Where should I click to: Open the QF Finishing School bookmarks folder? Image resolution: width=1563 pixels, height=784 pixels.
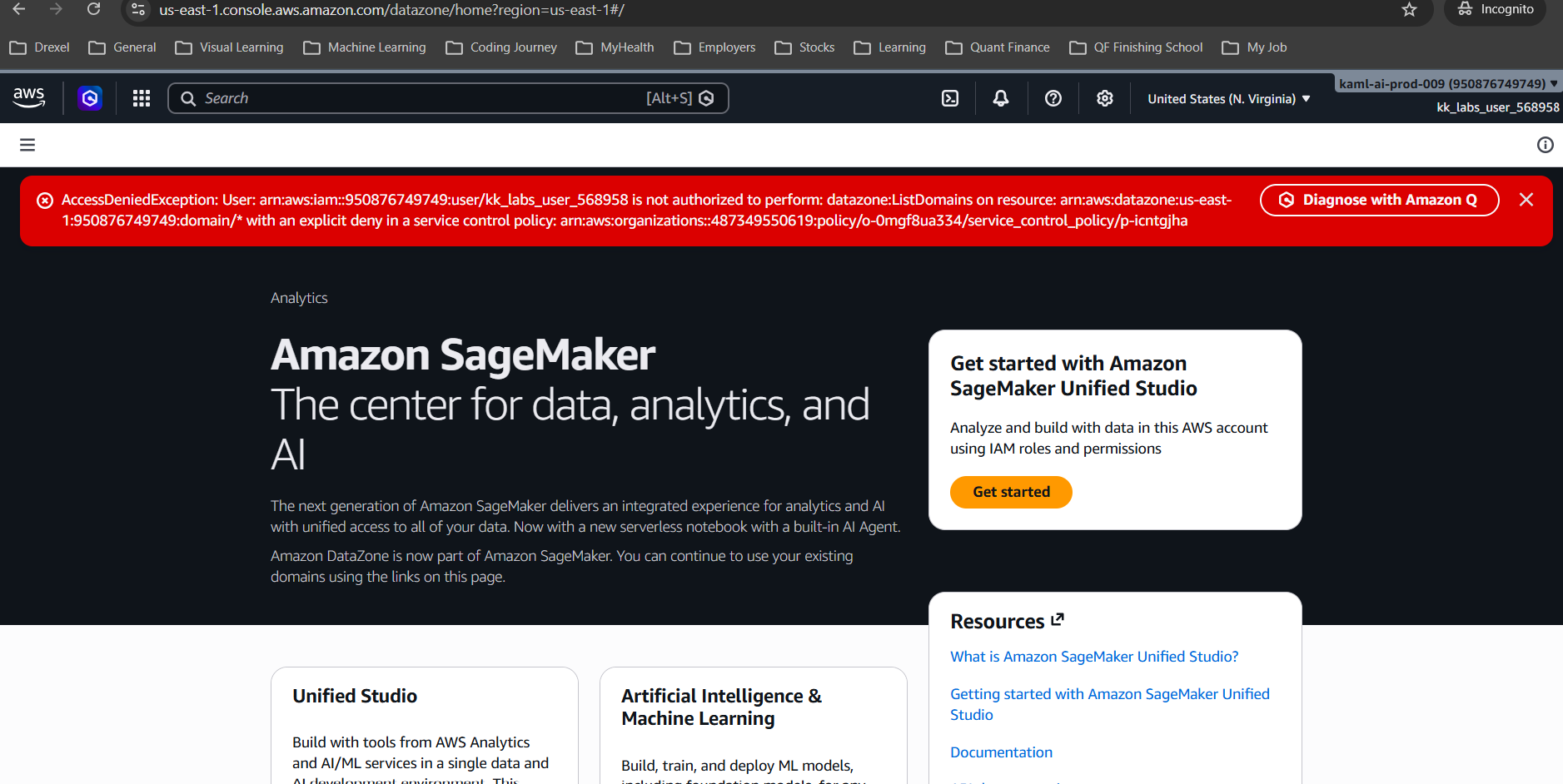pos(1136,47)
